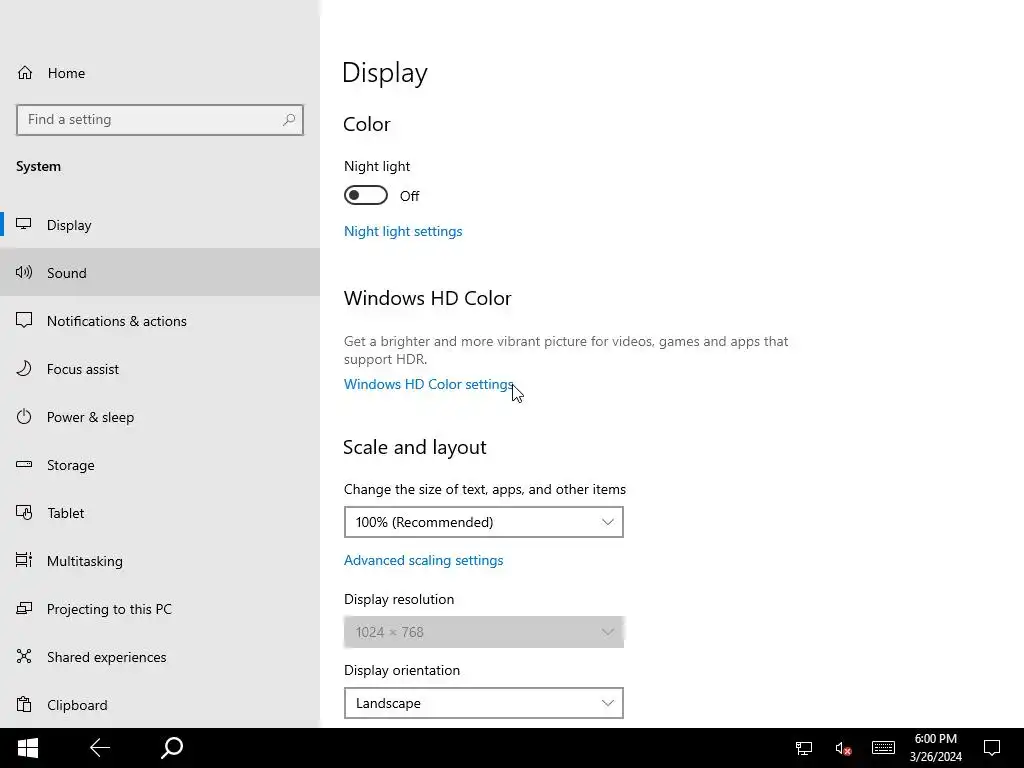Click the muted volume tray icon
Screen dimensions: 1024x768
coord(843,748)
